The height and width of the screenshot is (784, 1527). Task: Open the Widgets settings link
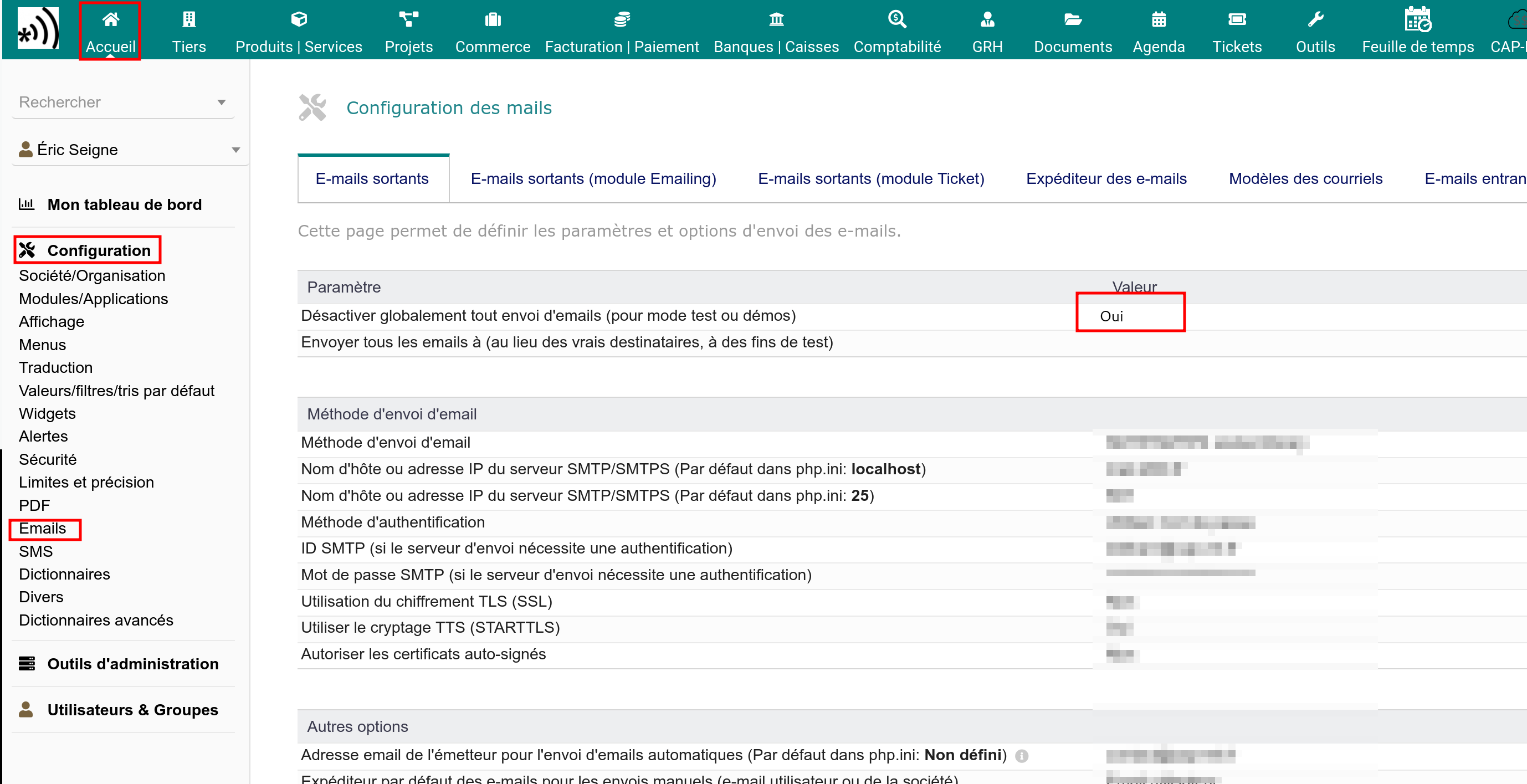[x=47, y=414]
